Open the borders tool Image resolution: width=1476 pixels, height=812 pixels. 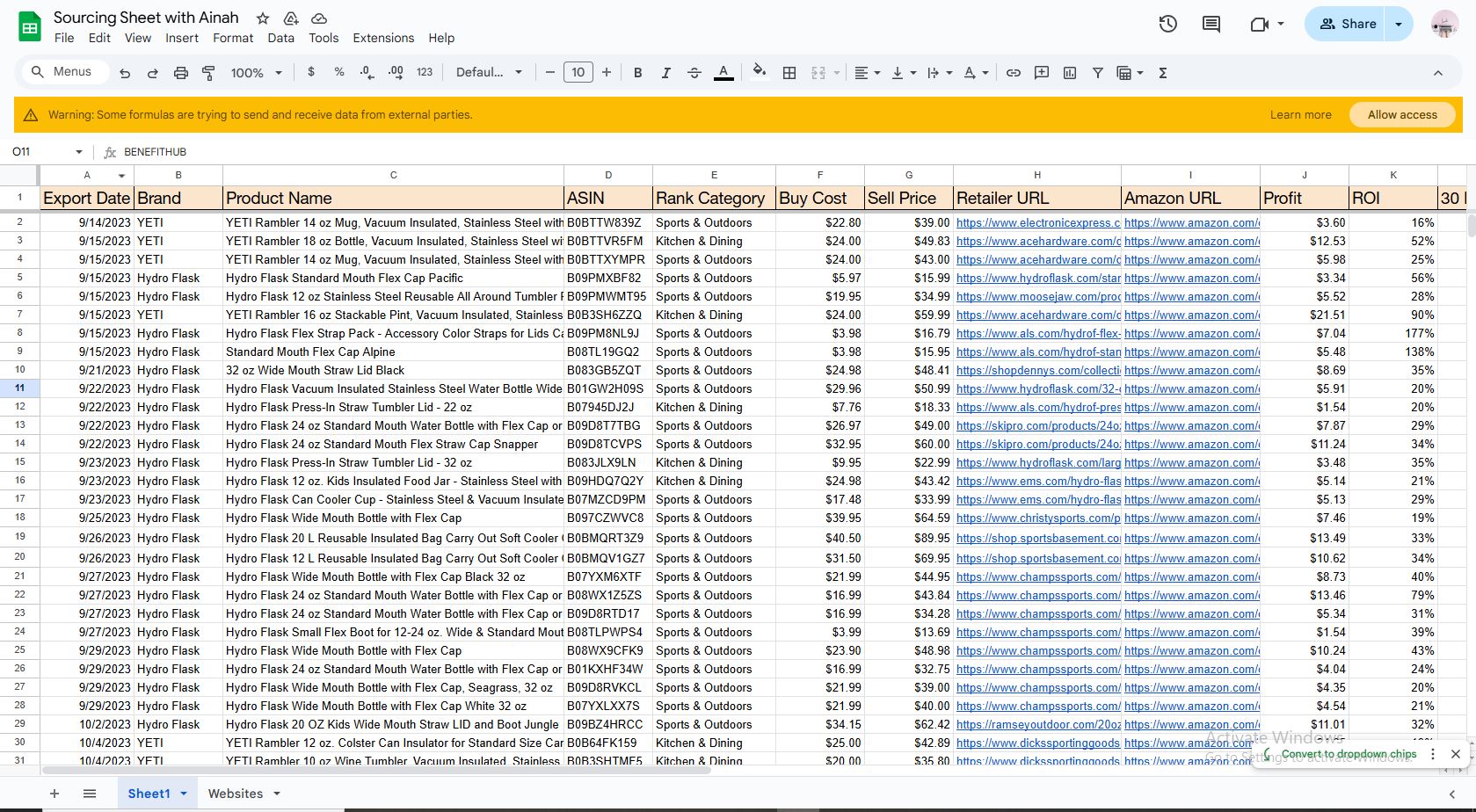[x=789, y=73]
